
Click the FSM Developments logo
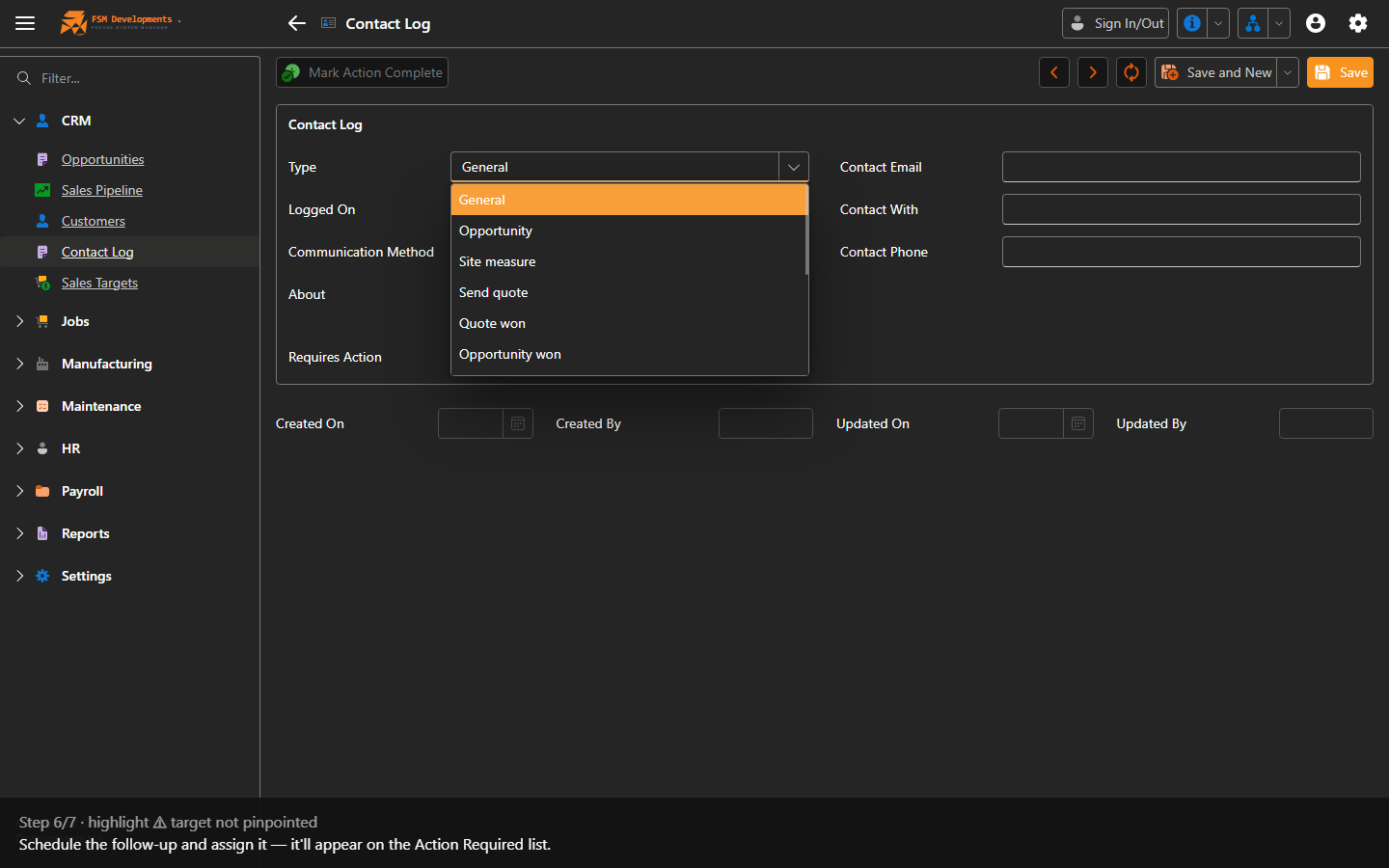click(120, 22)
